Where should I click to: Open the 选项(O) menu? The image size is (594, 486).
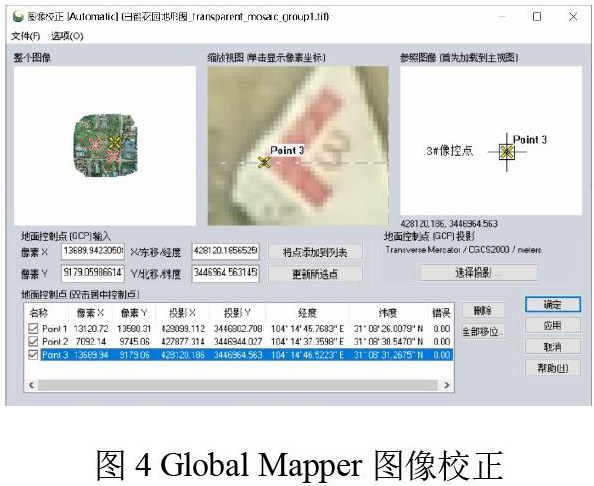67,36
